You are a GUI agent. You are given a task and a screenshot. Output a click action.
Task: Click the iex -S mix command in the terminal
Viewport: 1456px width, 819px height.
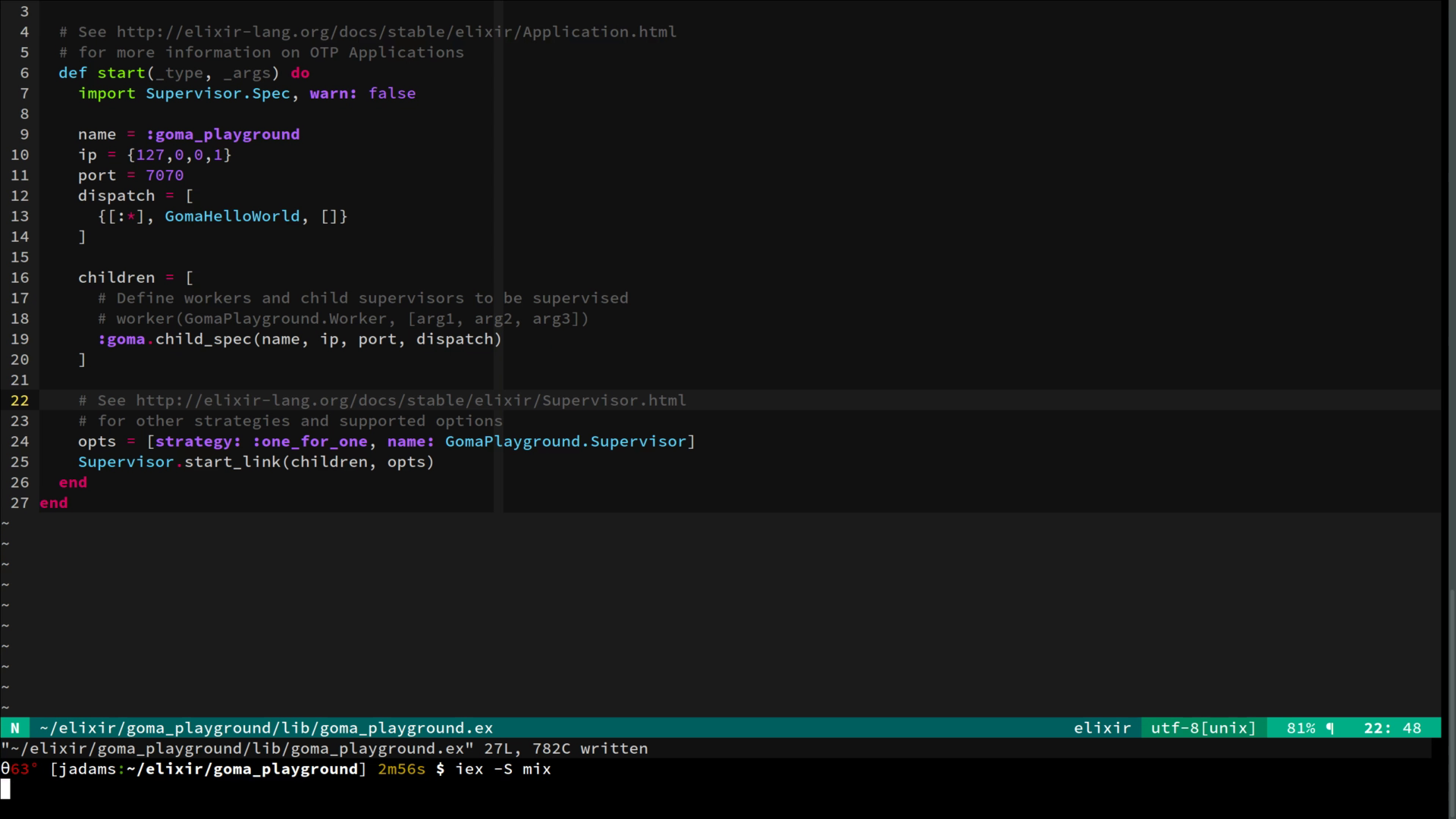503,769
